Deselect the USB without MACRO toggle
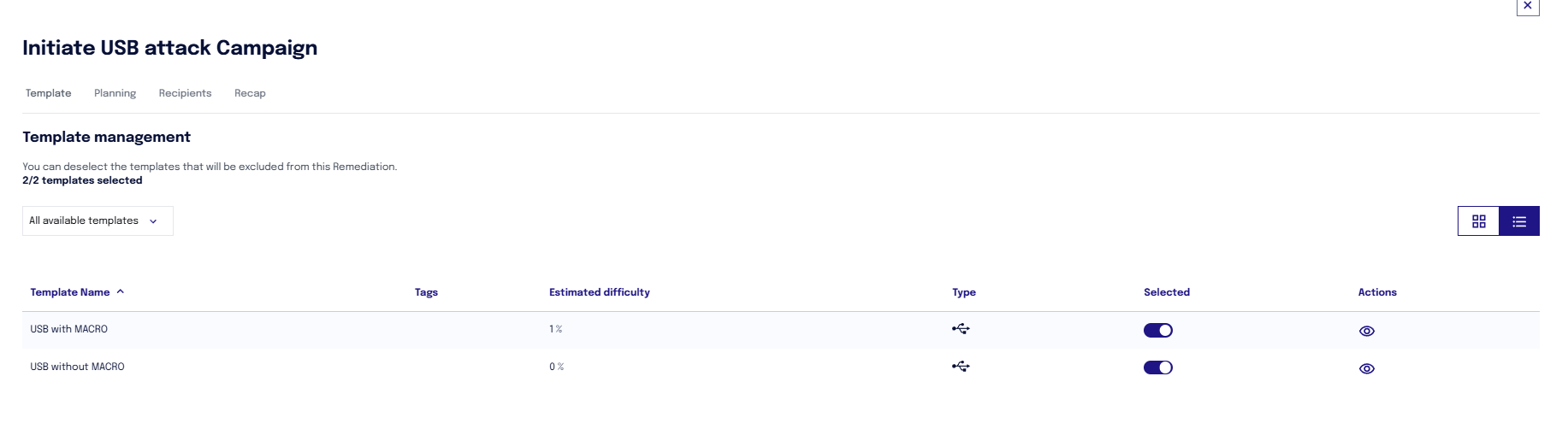This screenshot has width=1568, height=441. click(1158, 367)
